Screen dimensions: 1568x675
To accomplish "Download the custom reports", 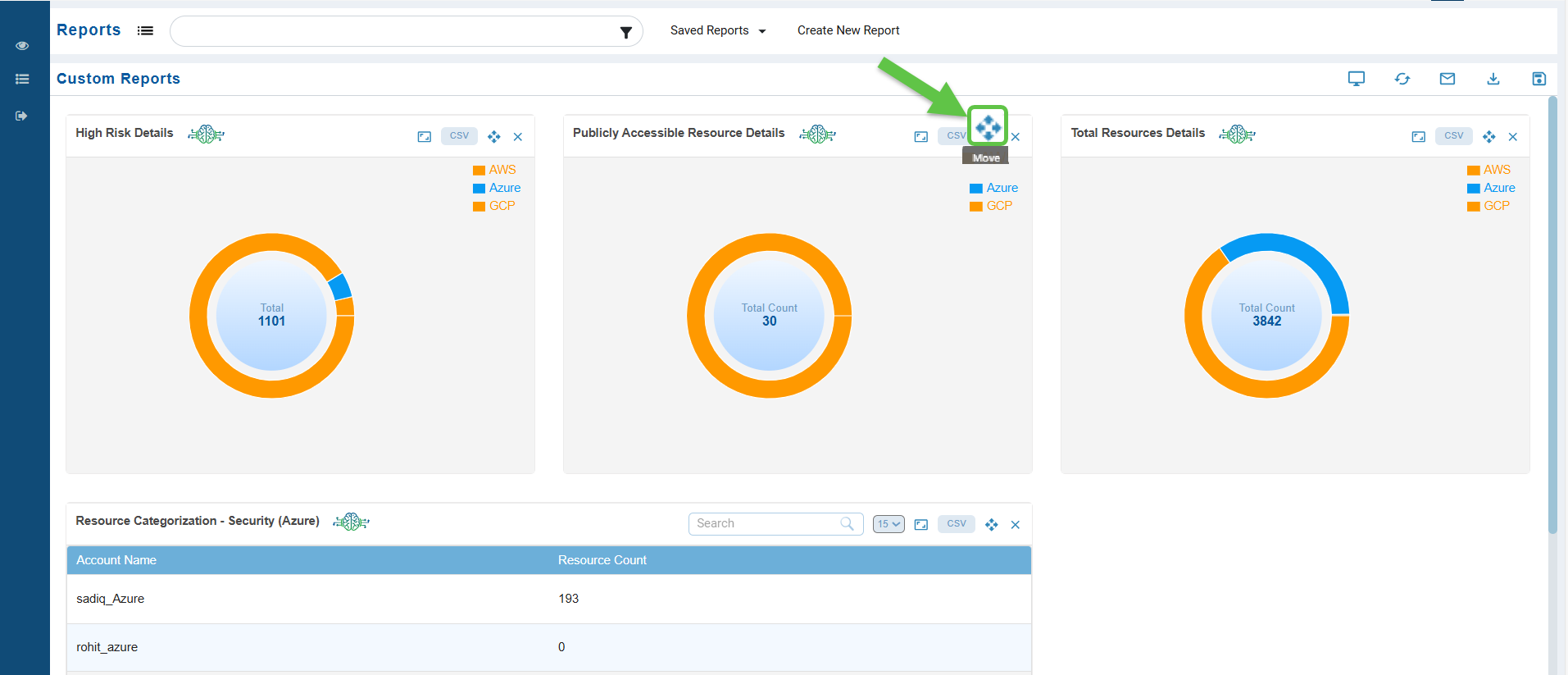I will (1493, 79).
